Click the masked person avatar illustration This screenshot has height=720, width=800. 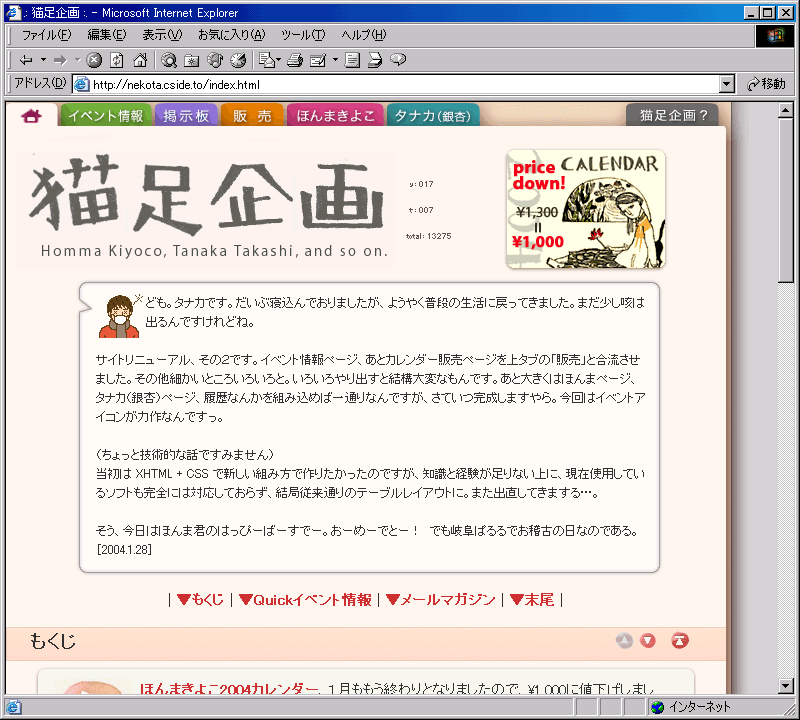point(119,316)
